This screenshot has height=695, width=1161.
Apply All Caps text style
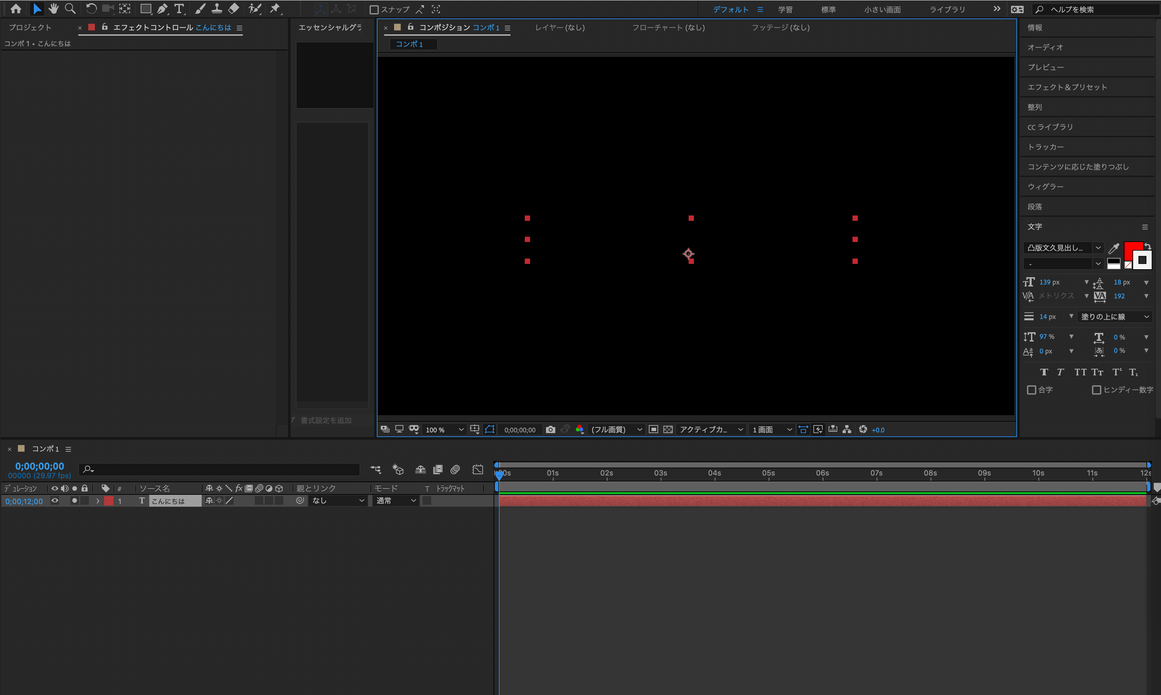(x=1080, y=372)
